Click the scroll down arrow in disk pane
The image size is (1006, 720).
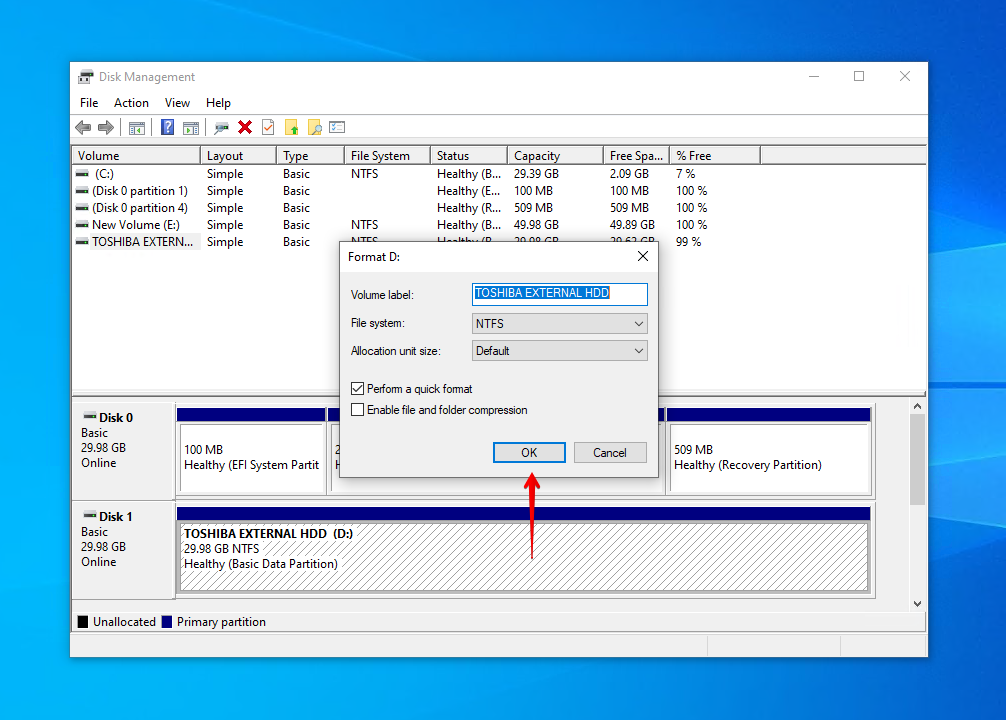pyautogui.click(x=917, y=604)
